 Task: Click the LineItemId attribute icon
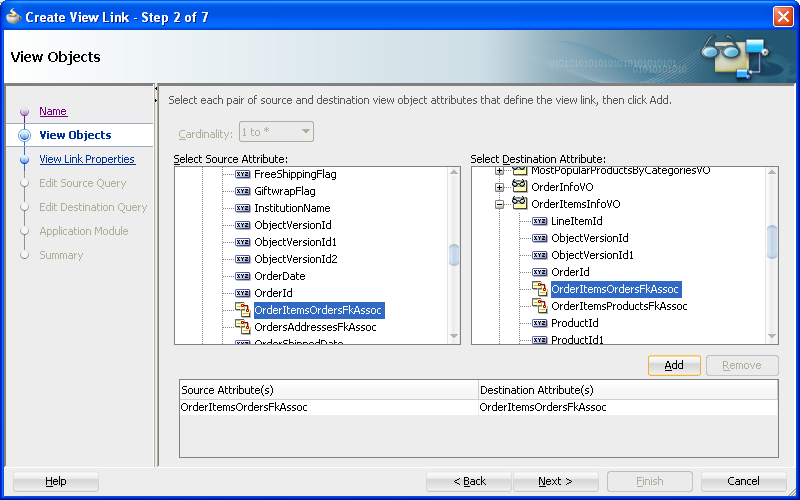coord(539,221)
